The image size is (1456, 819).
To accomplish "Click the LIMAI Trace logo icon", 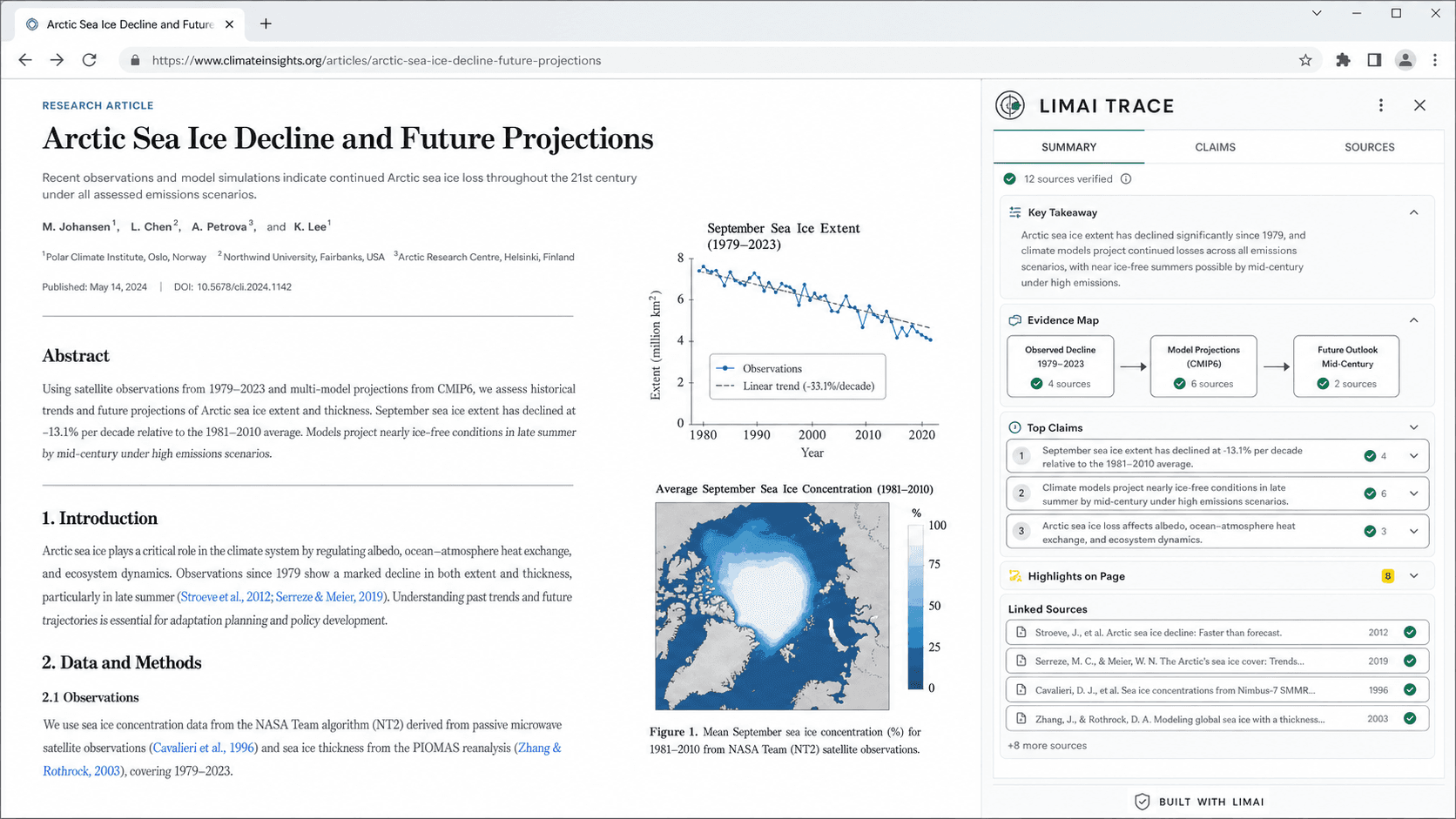I will [1010, 105].
